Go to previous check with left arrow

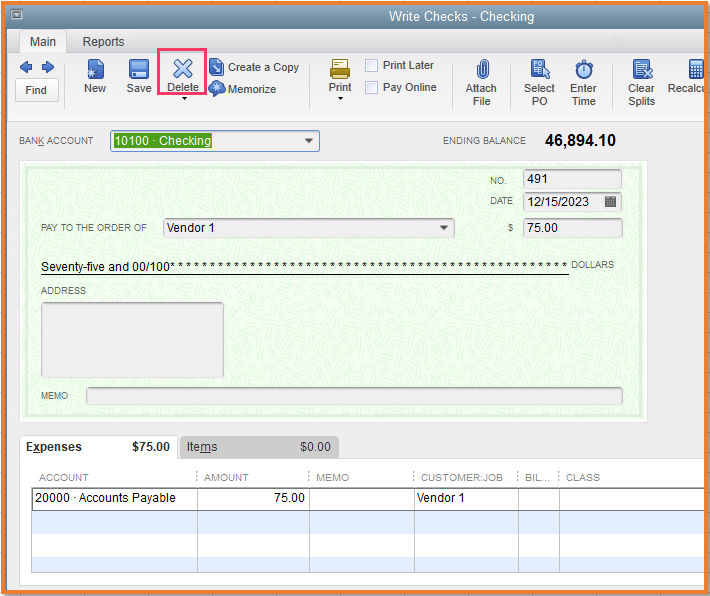pyautogui.click(x=26, y=67)
